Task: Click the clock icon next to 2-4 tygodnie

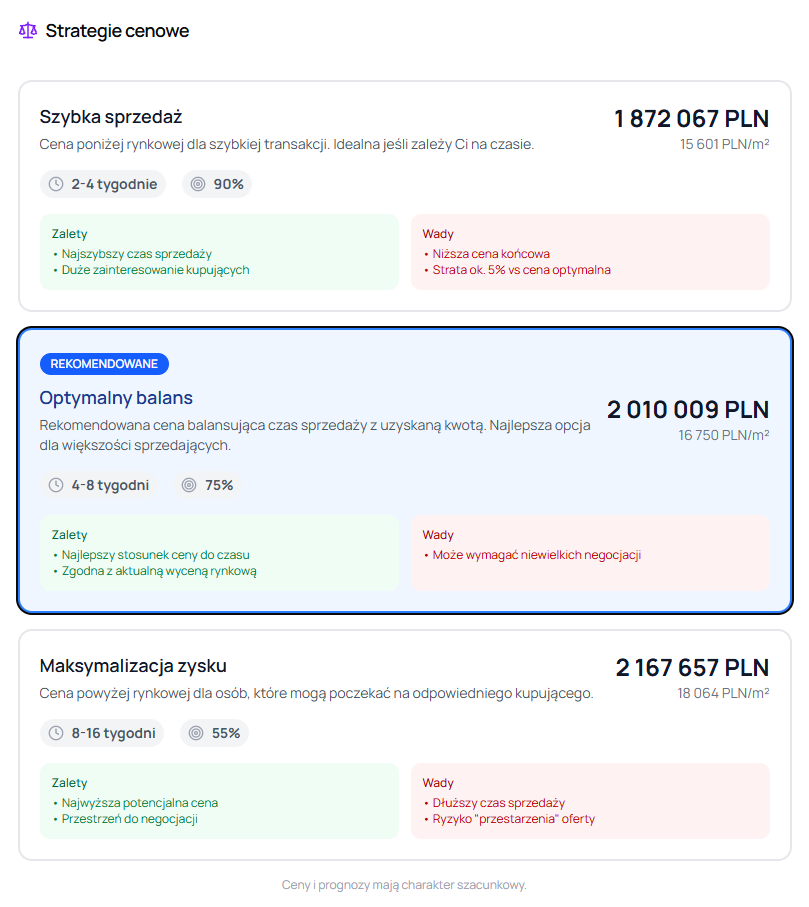Action: coord(56,184)
